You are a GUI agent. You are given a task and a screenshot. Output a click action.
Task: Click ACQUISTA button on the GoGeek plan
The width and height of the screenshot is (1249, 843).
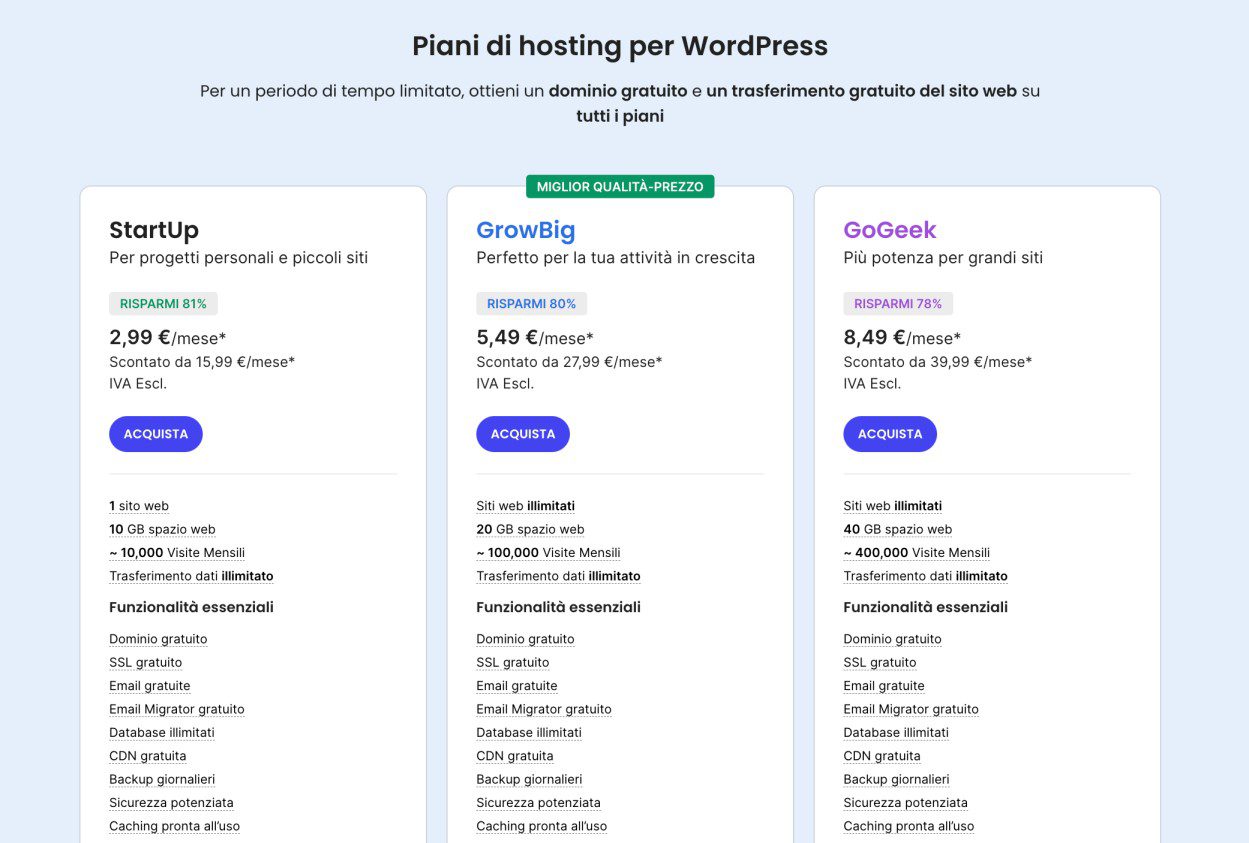tap(890, 433)
